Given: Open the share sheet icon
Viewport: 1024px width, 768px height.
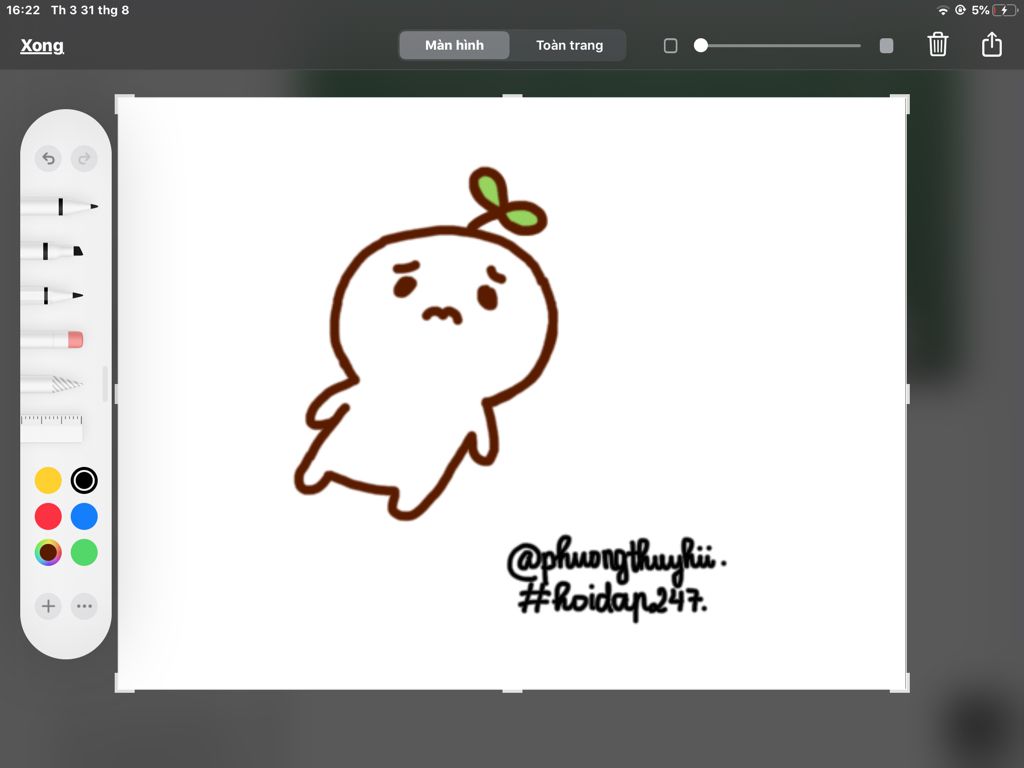Looking at the screenshot, I should point(991,44).
